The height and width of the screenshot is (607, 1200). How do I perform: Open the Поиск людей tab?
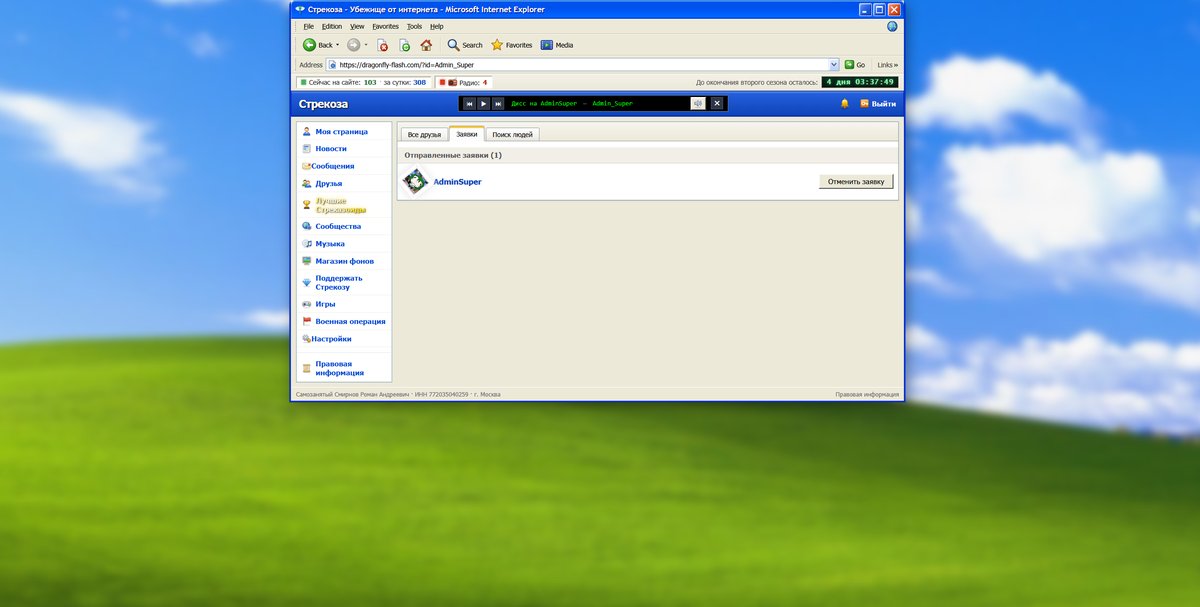tap(512, 134)
